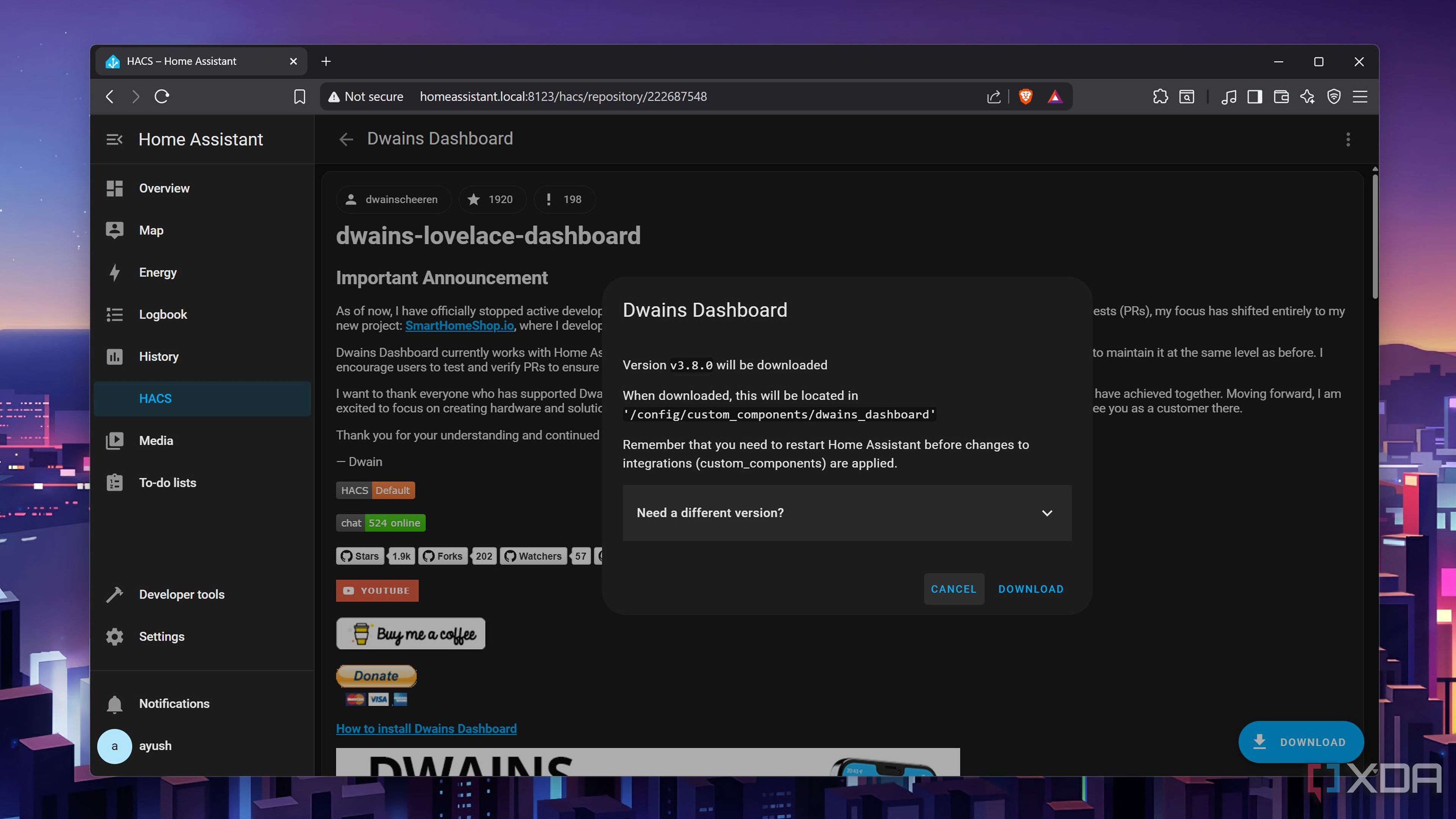Open Settings gear icon
1456x819 pixels.
tap(114, 637)
